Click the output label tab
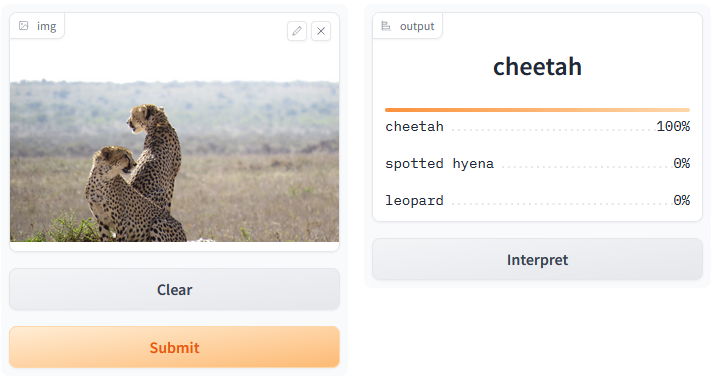Screen dimensions: 713x377 [407, 26]
